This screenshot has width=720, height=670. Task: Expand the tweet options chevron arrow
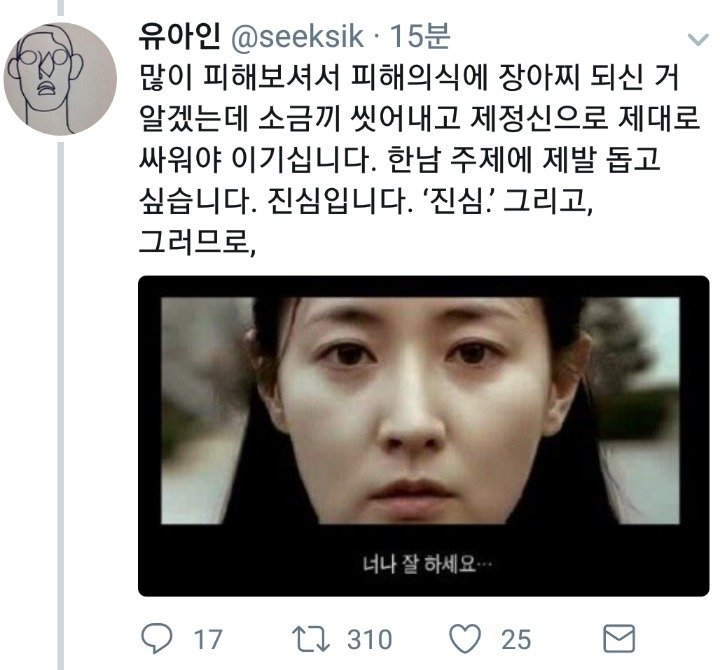[x=698, y=40]
